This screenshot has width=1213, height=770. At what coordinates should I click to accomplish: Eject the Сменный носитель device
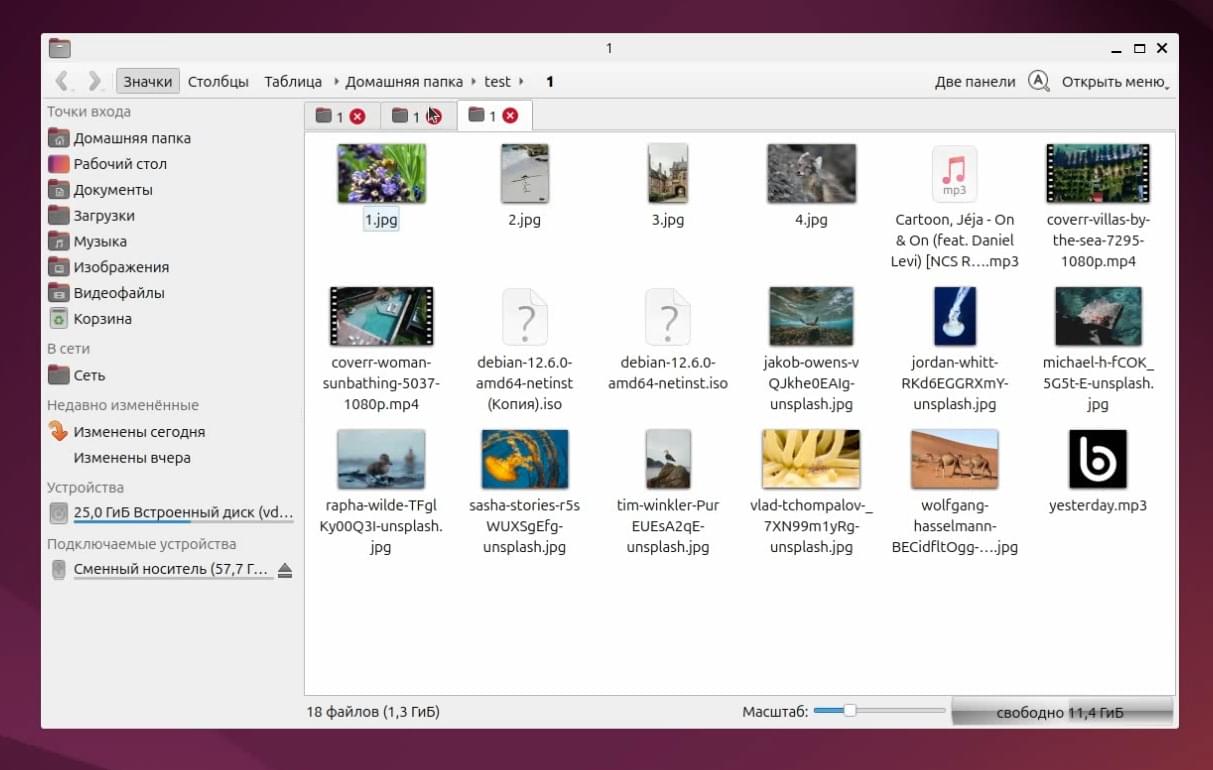(285, 570)
